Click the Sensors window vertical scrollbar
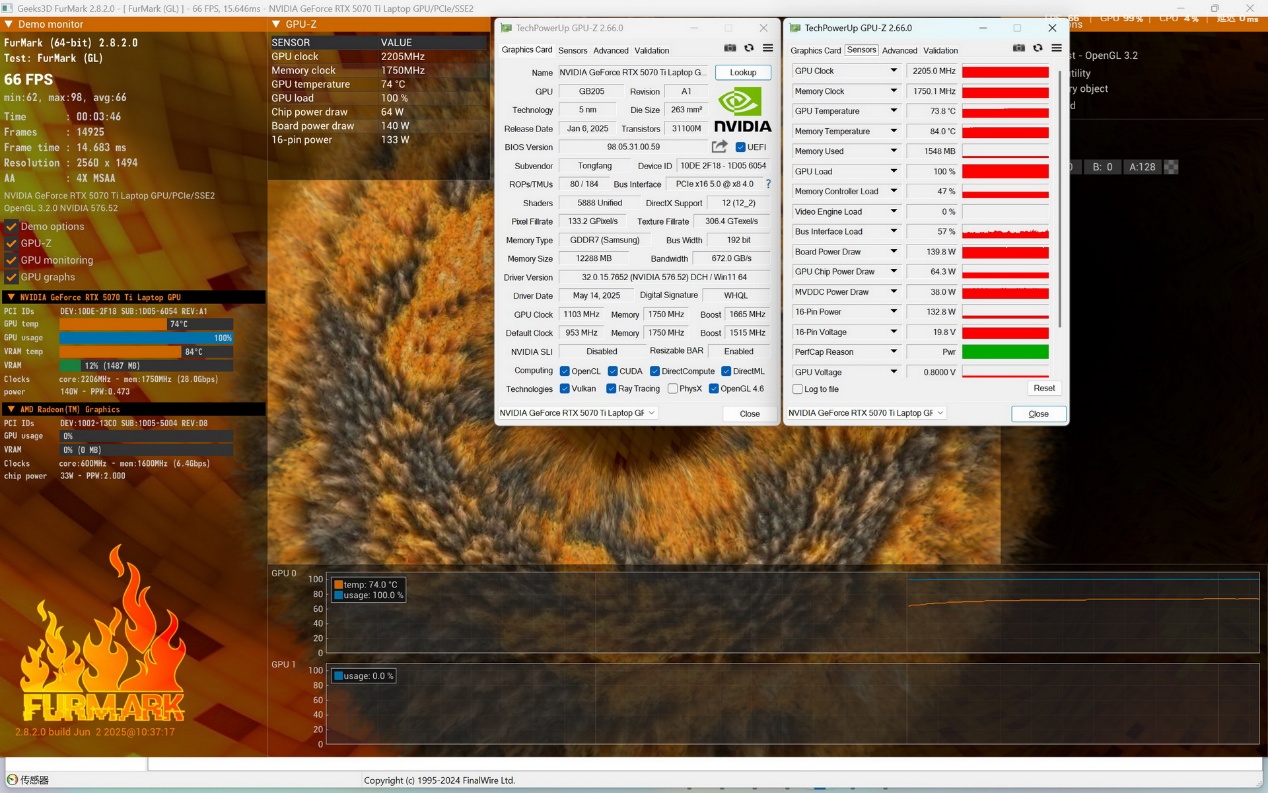 tap(1060, 198)
